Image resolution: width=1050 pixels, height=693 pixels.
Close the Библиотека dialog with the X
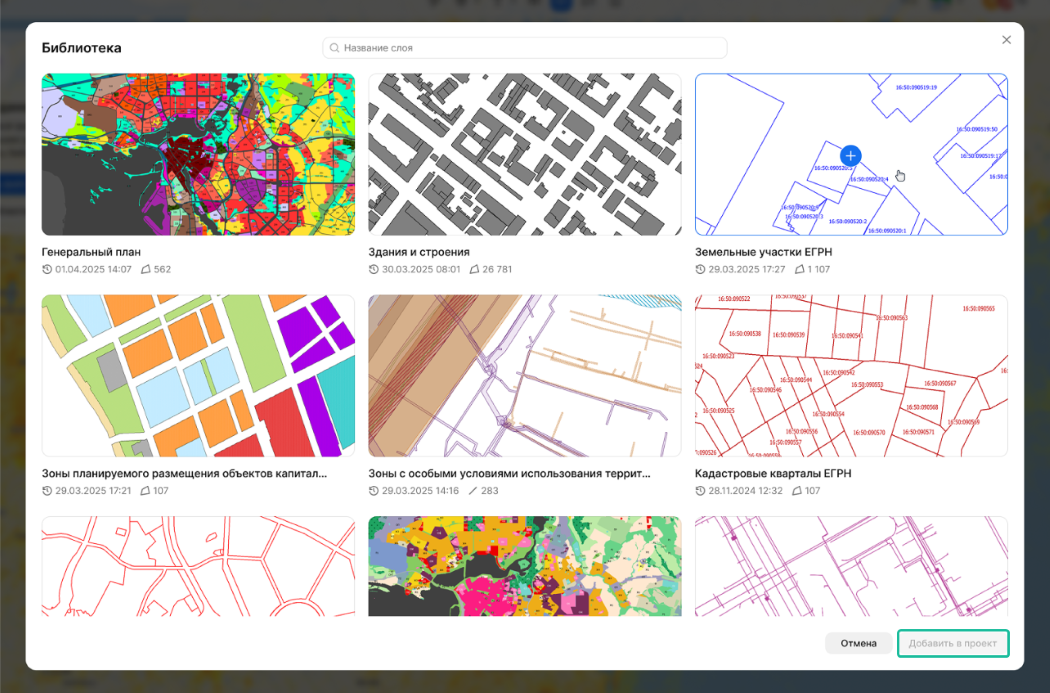point(1006,40)
